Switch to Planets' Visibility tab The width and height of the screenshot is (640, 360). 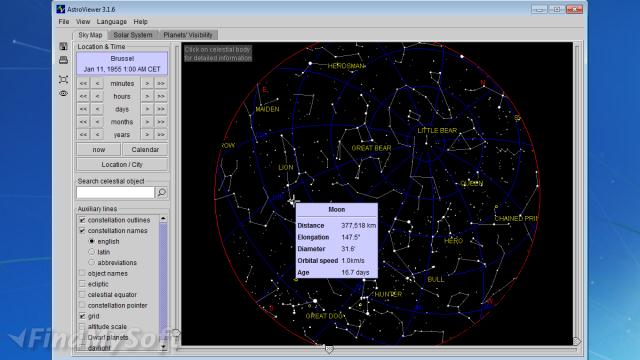[x=188, y=35]
